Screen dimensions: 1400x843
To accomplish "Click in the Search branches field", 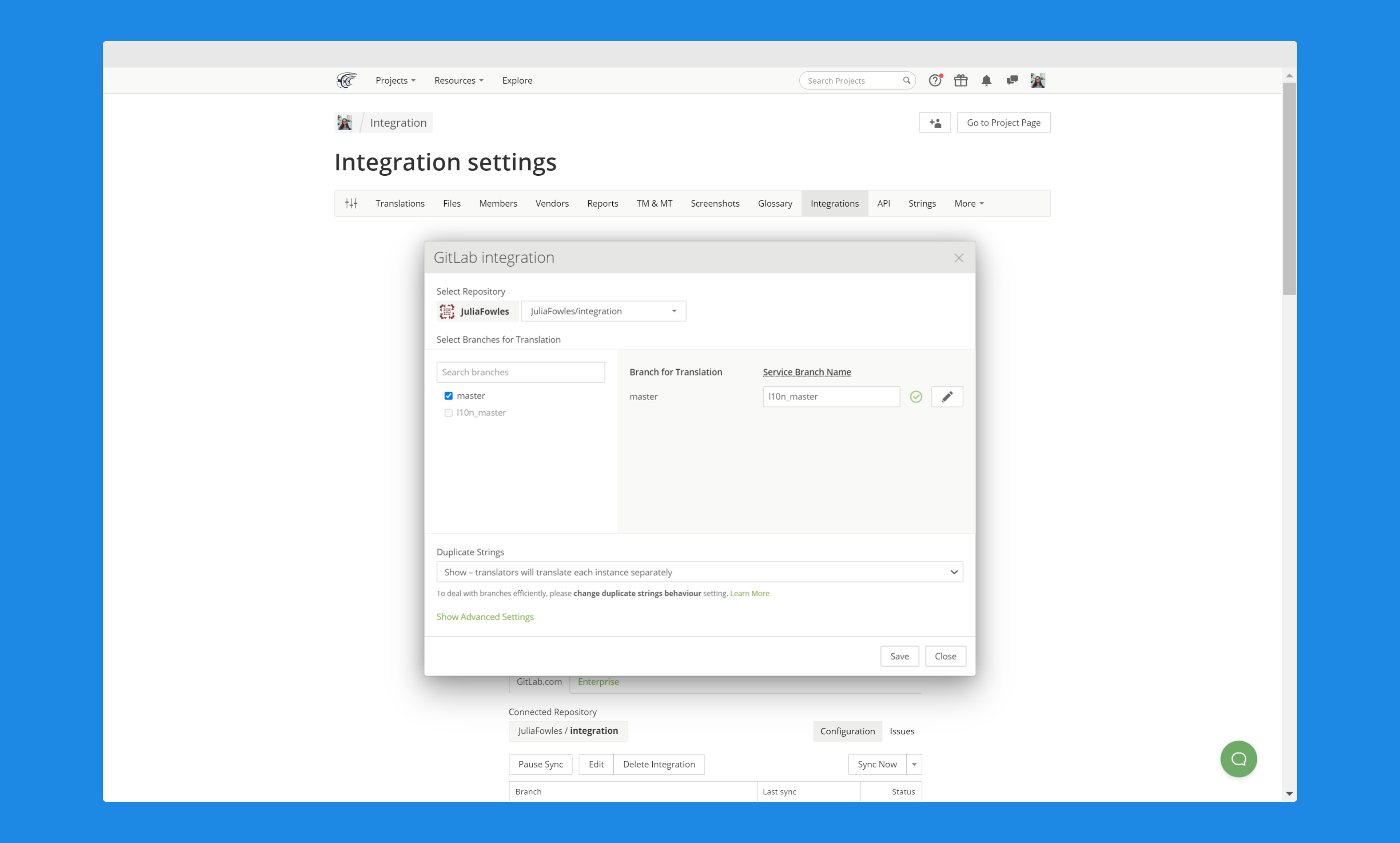I will coord(520,372).
